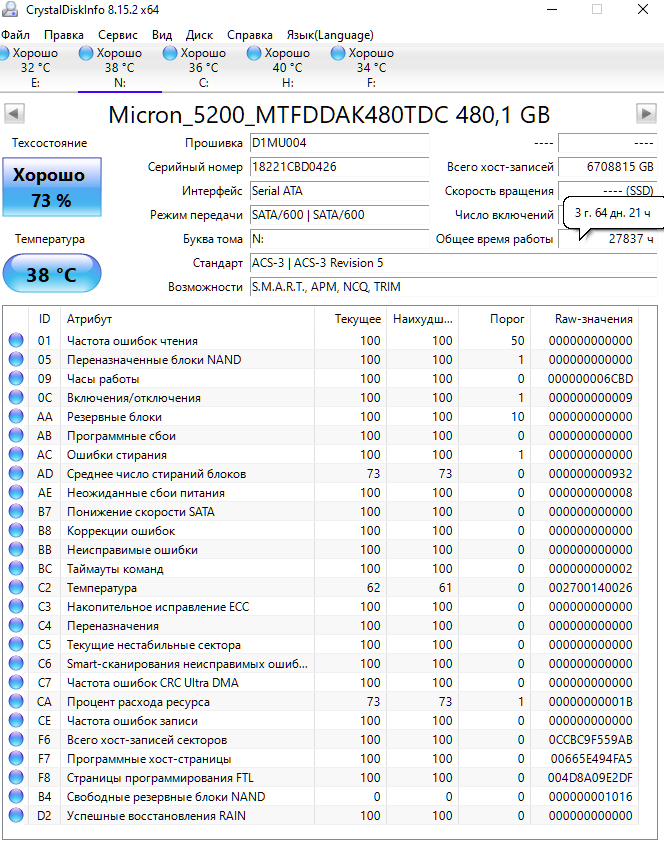Click the Хорошо 73 % health status button
This screenshot has height=844, width=664.
(52, 187)
